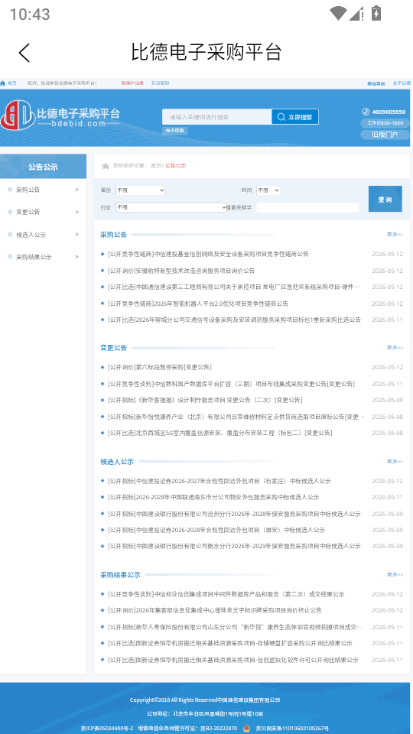Click 更多>> beside the 采购结果公示 section
This screenshot has width=413, height=734.
point(395,574)
